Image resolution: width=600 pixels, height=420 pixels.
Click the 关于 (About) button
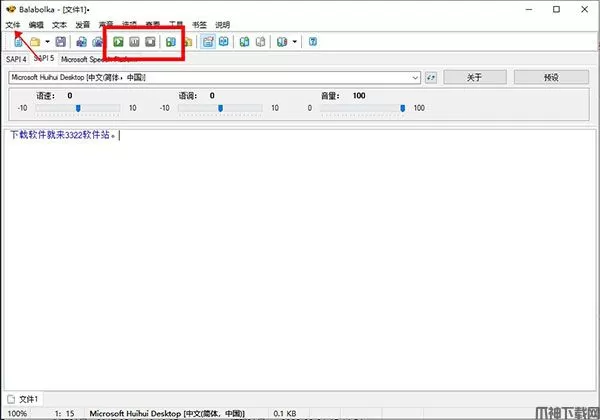tap(475, 77)
